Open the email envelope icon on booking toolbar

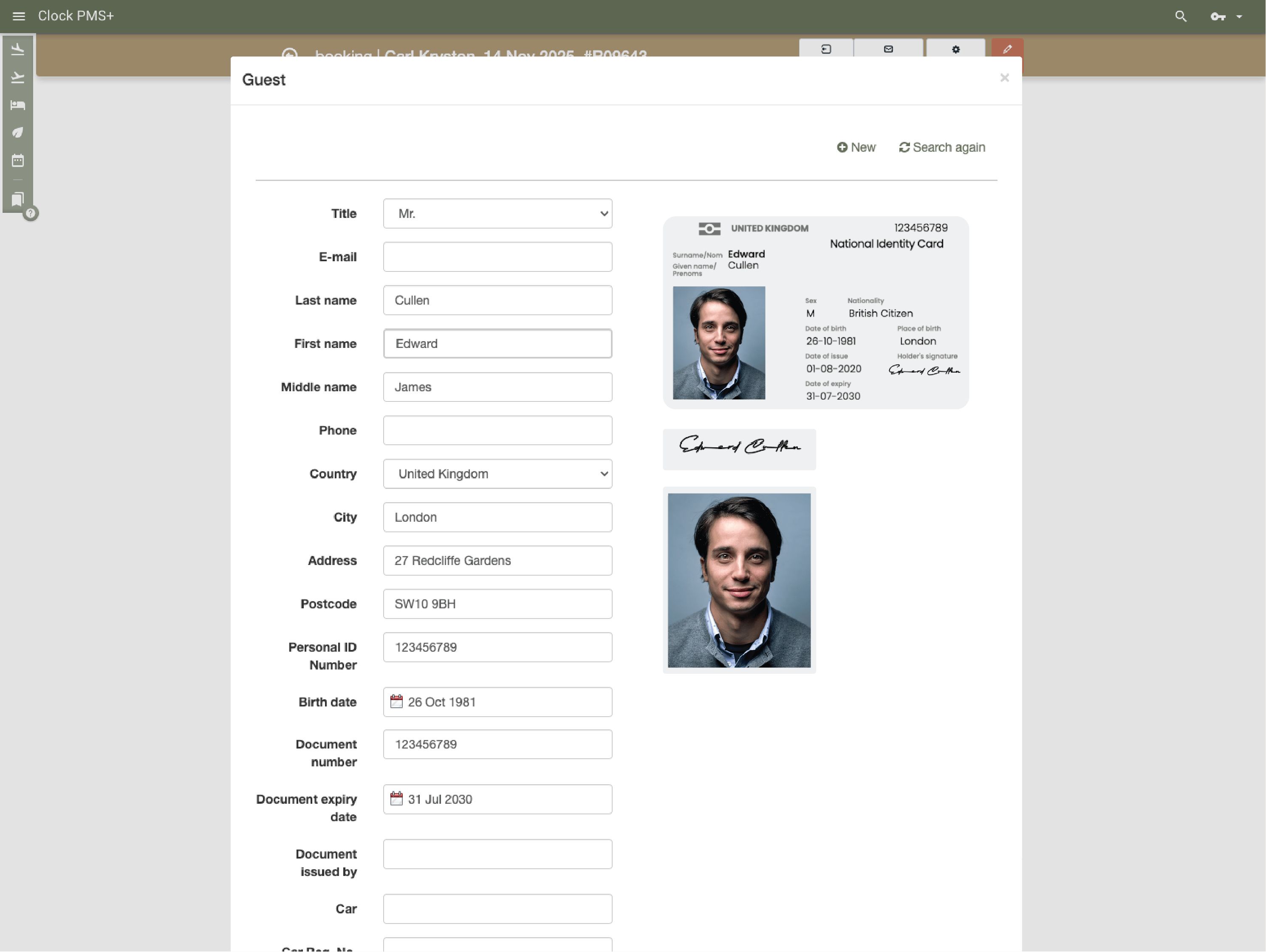(x=888, y=50)
